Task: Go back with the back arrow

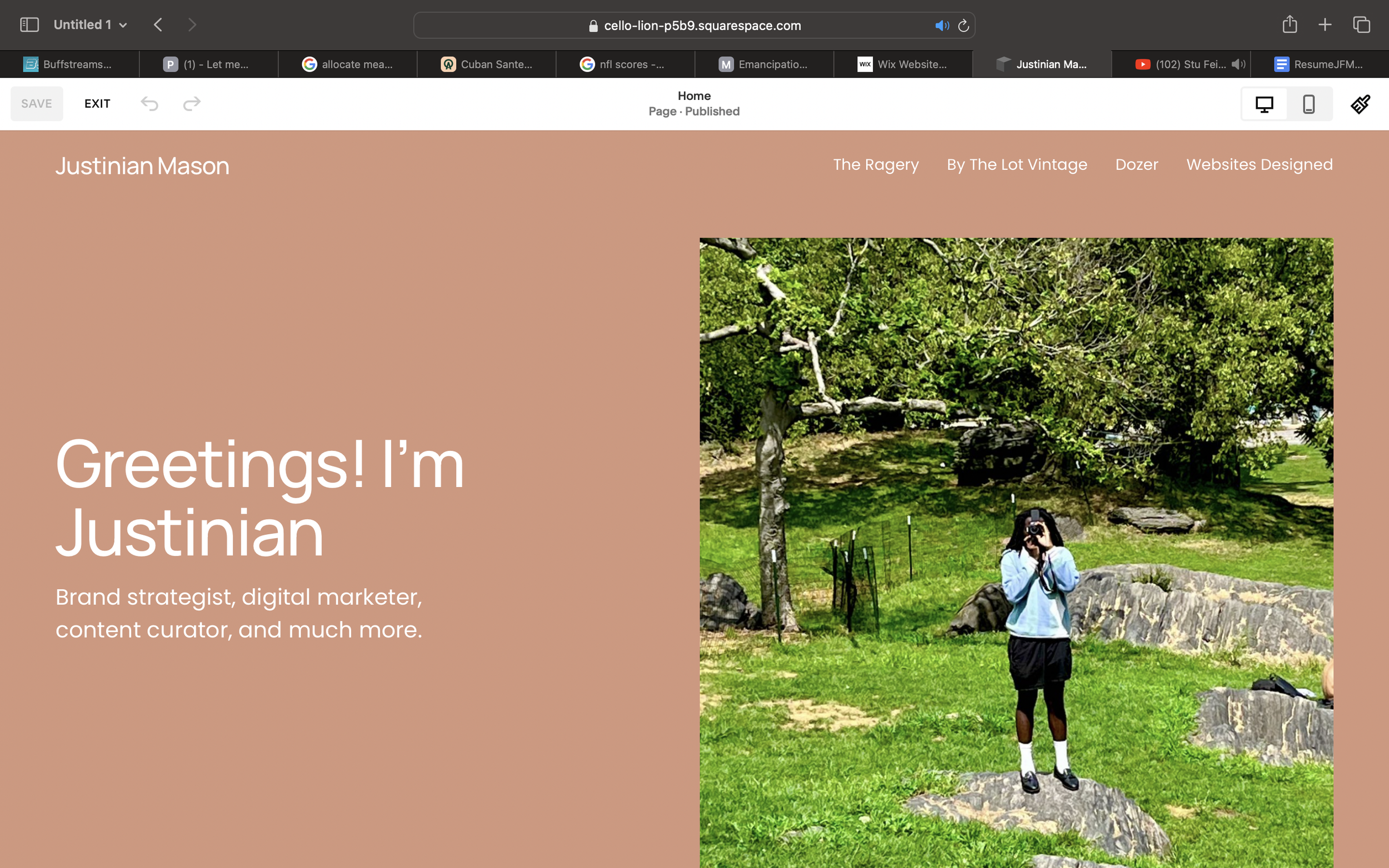Action: click(158, 24)
